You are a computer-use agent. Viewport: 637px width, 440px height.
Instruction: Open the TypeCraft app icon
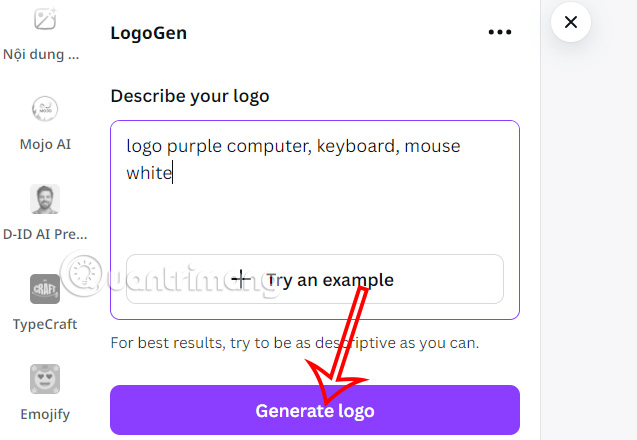(44, 289)
